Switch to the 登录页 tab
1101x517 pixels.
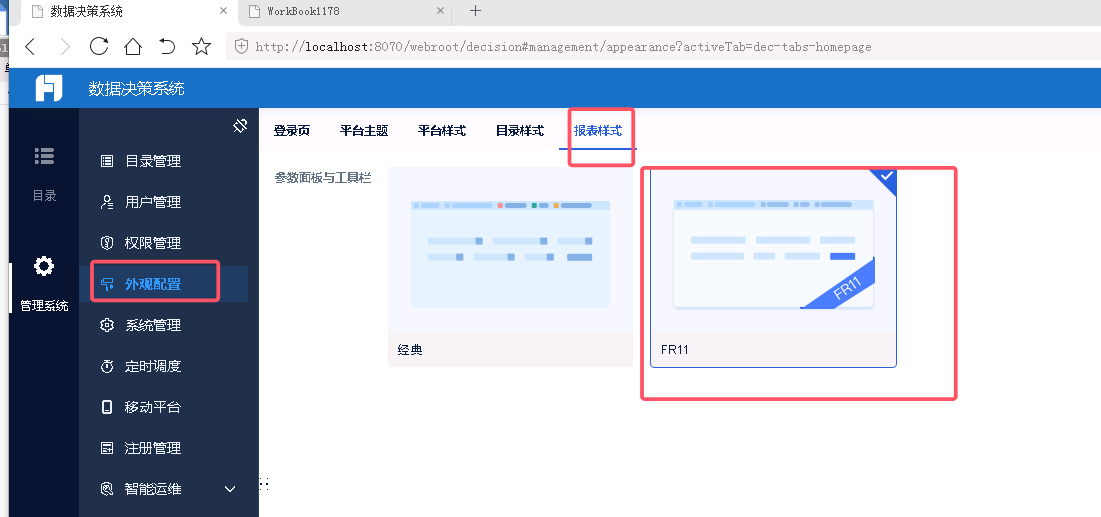click(x=291, y=131)
